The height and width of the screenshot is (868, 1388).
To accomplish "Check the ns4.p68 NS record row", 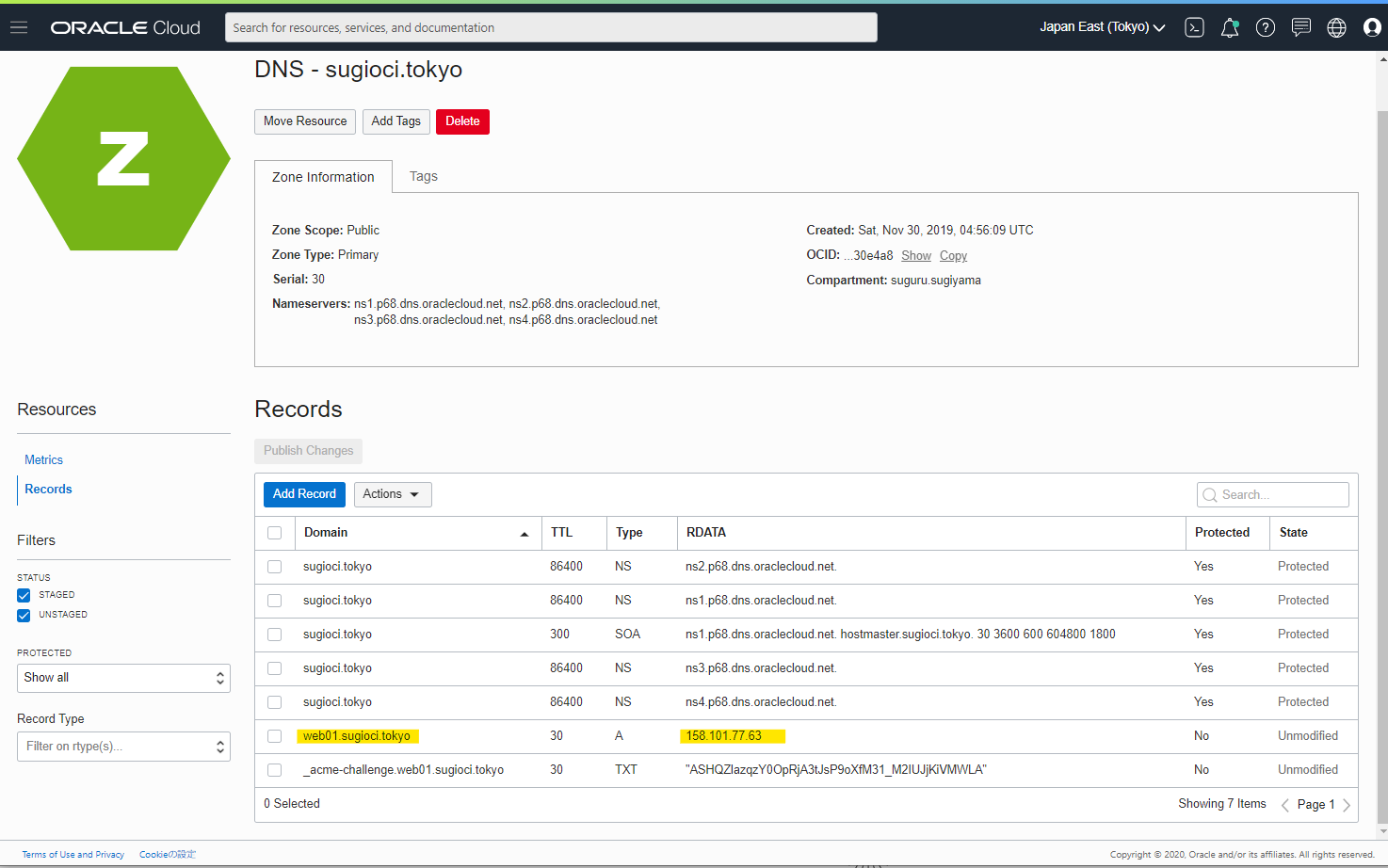I will click(275, 702).
